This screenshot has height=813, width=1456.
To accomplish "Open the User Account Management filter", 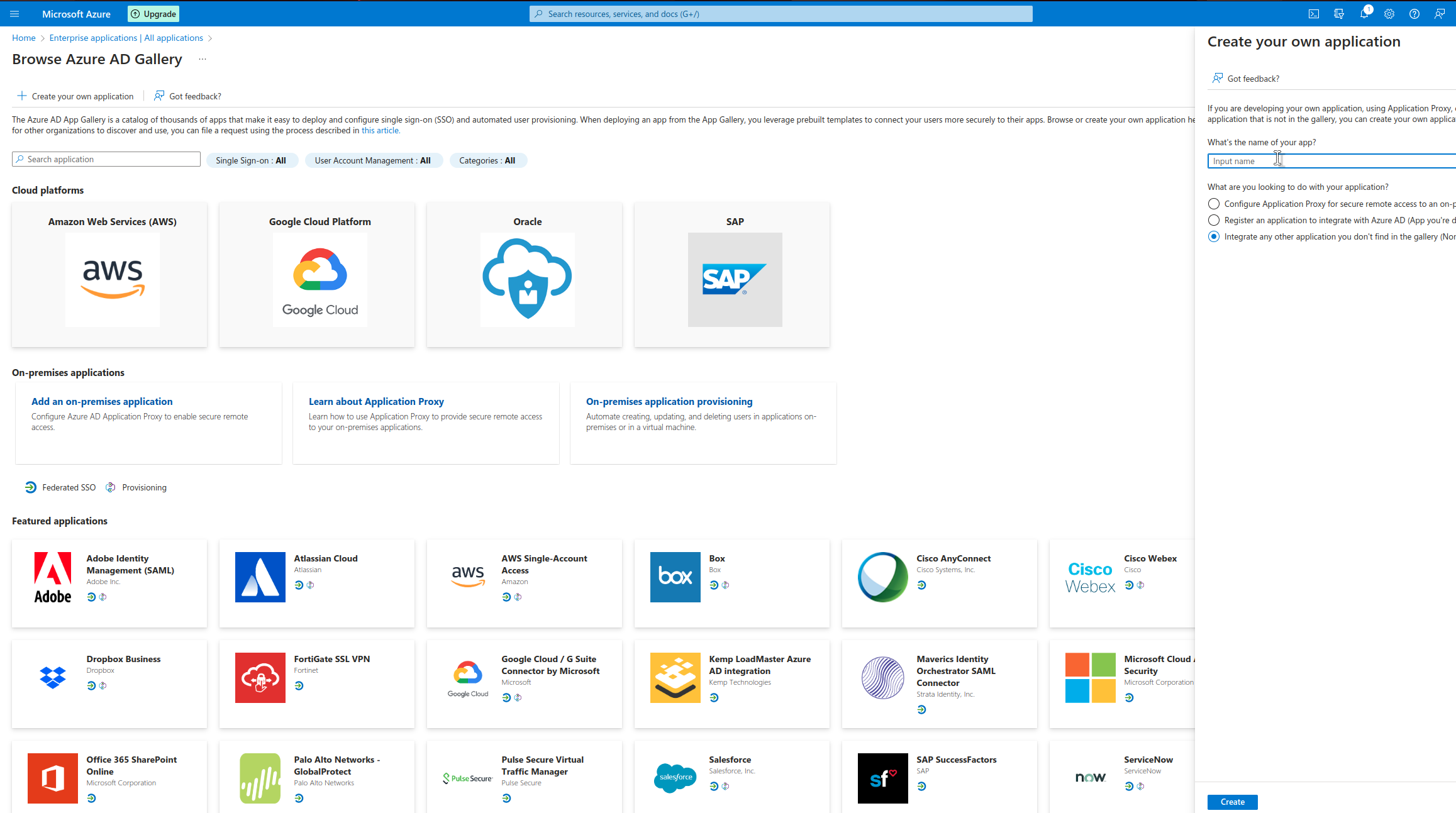I will click(374, 160).
